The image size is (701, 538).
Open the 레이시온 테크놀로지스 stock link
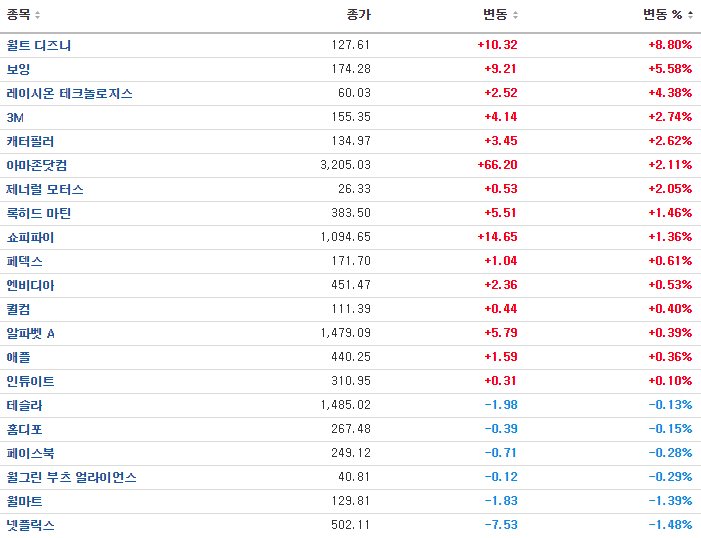click(69, 93)
